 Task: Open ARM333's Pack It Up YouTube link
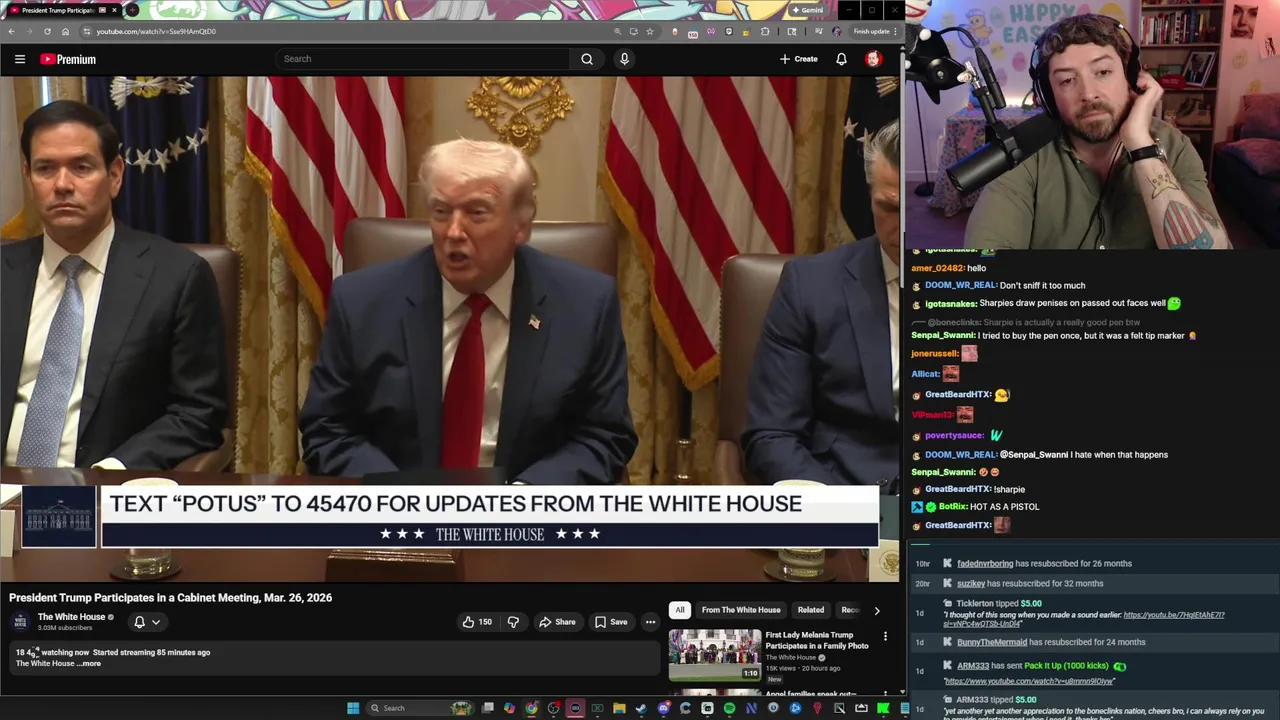click(x=1029, y=681)
